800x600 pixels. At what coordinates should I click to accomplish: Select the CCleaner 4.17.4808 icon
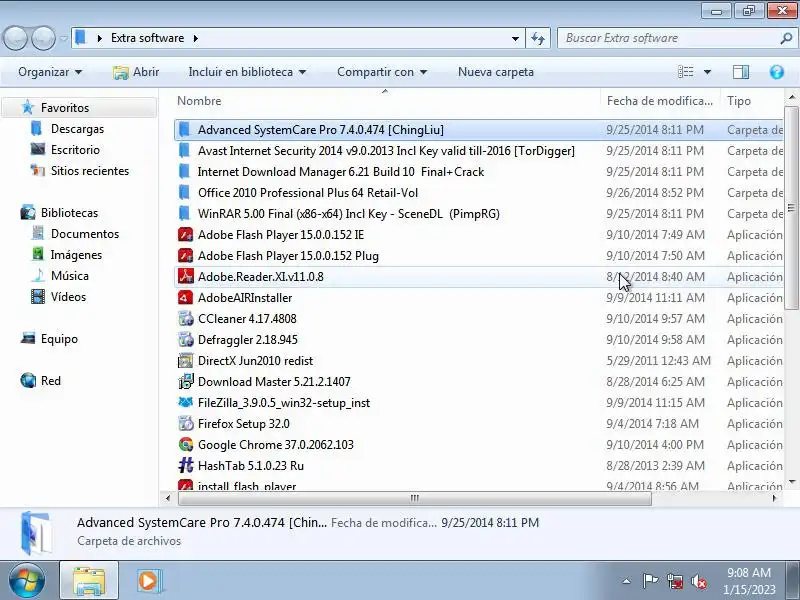tap(185, 318)
